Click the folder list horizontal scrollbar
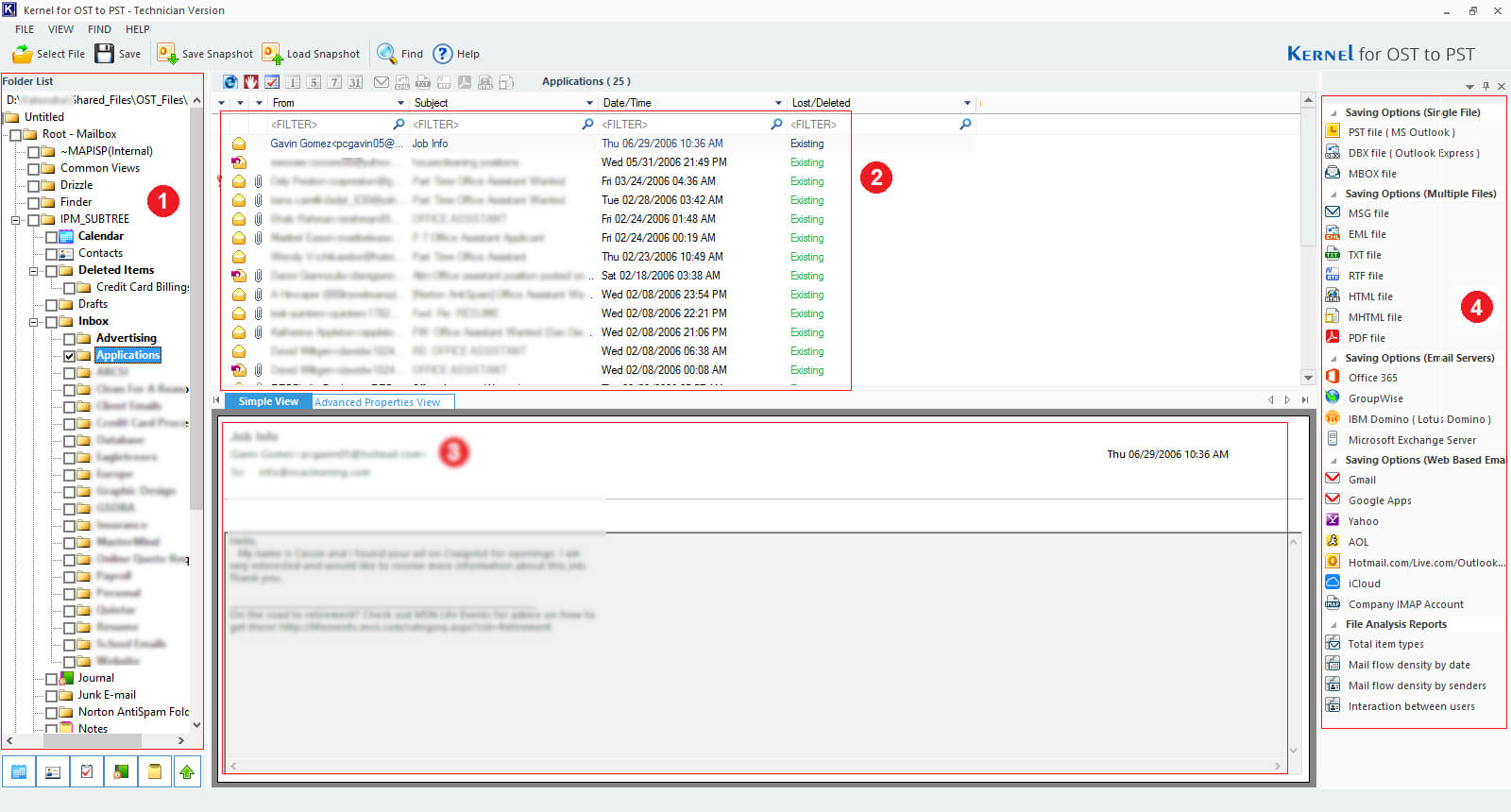Screen dimensions: 1511x812 [94, 741]
